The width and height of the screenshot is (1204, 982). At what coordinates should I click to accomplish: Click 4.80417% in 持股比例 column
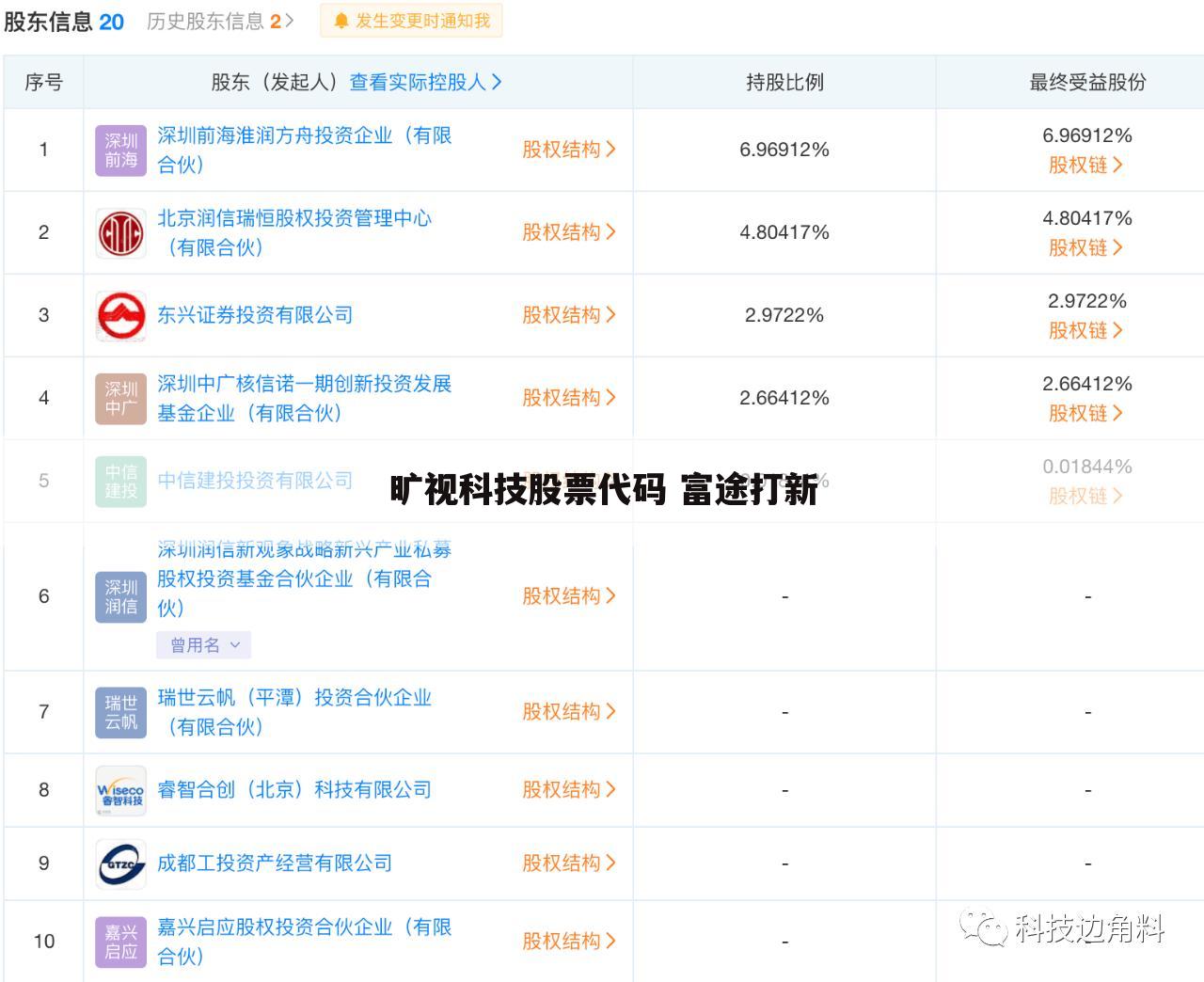click(784, 232)
